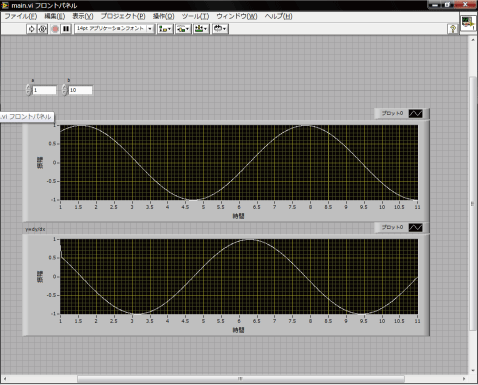This screenshot has width=478, height=385.
Task: Click lower graph プロット0 legend label
Action: (392, 227)
